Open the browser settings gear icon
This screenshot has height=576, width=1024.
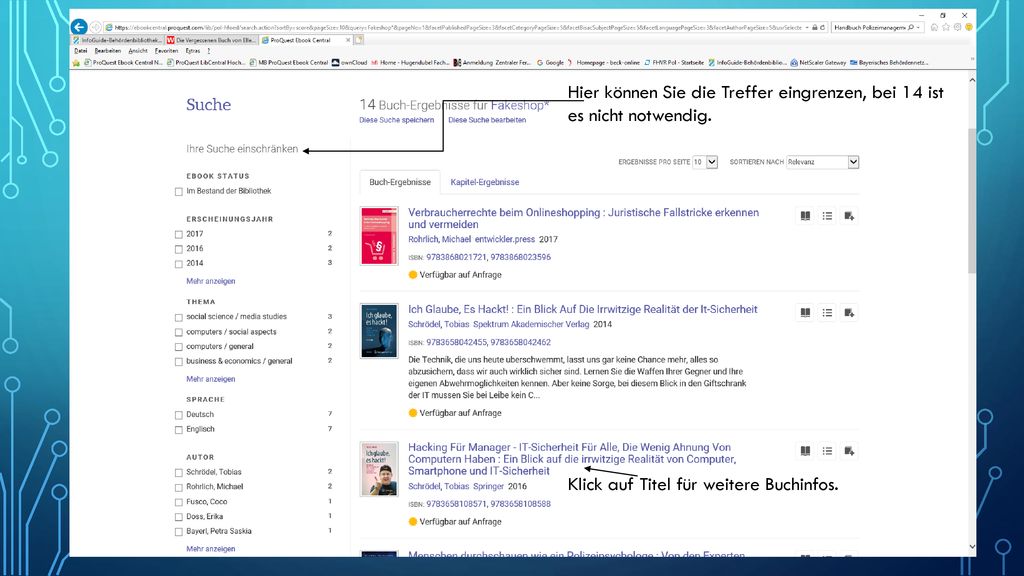coord(957,27)
